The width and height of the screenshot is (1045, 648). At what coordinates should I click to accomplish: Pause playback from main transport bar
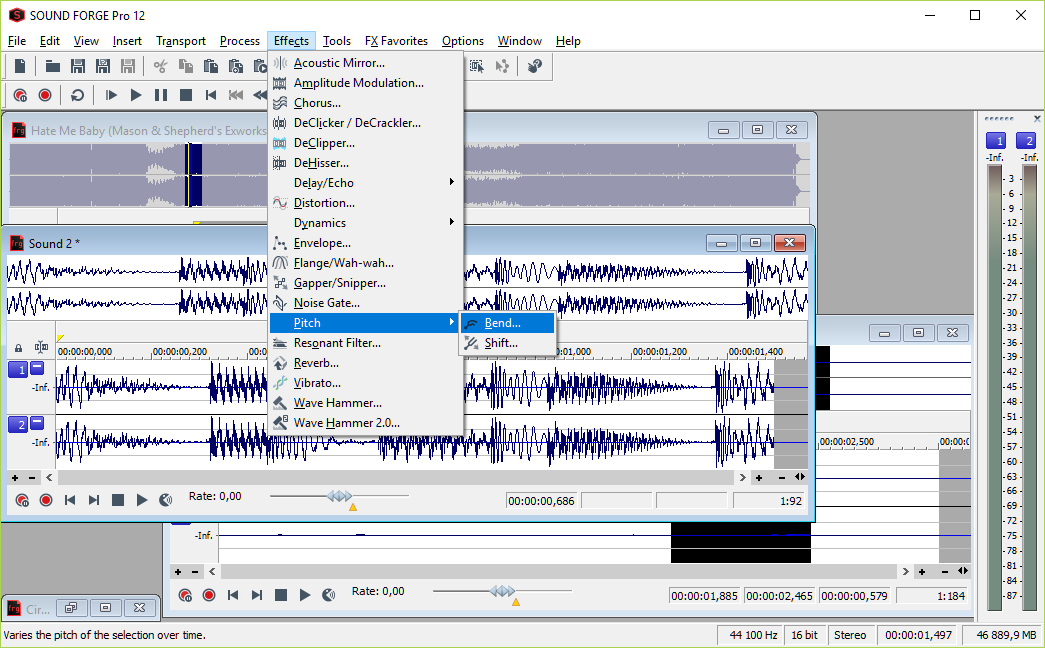161,95
